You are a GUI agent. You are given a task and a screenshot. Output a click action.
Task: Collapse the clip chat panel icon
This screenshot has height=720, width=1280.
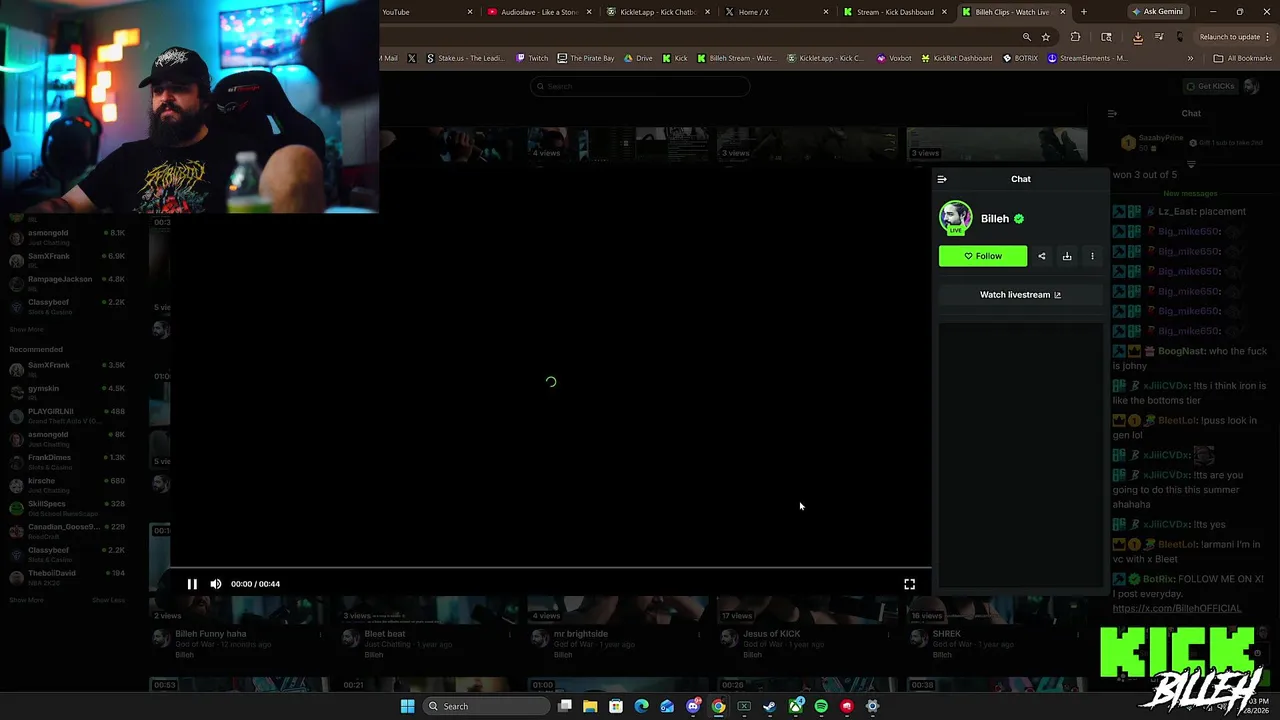pyautogui.click(x=942, y=179)
